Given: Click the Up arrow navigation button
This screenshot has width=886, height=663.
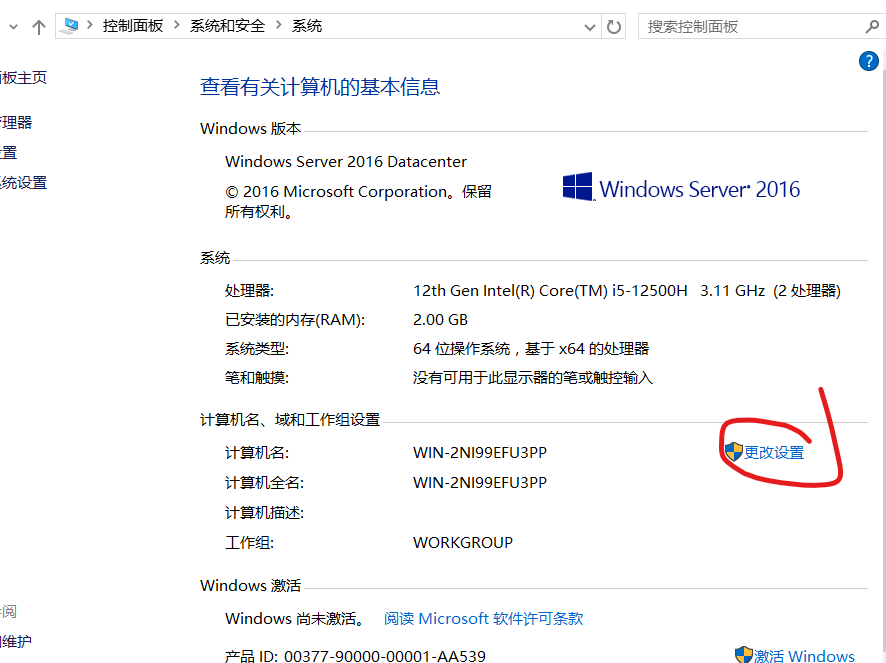Looking at the screenshot, I should point(38,27).
